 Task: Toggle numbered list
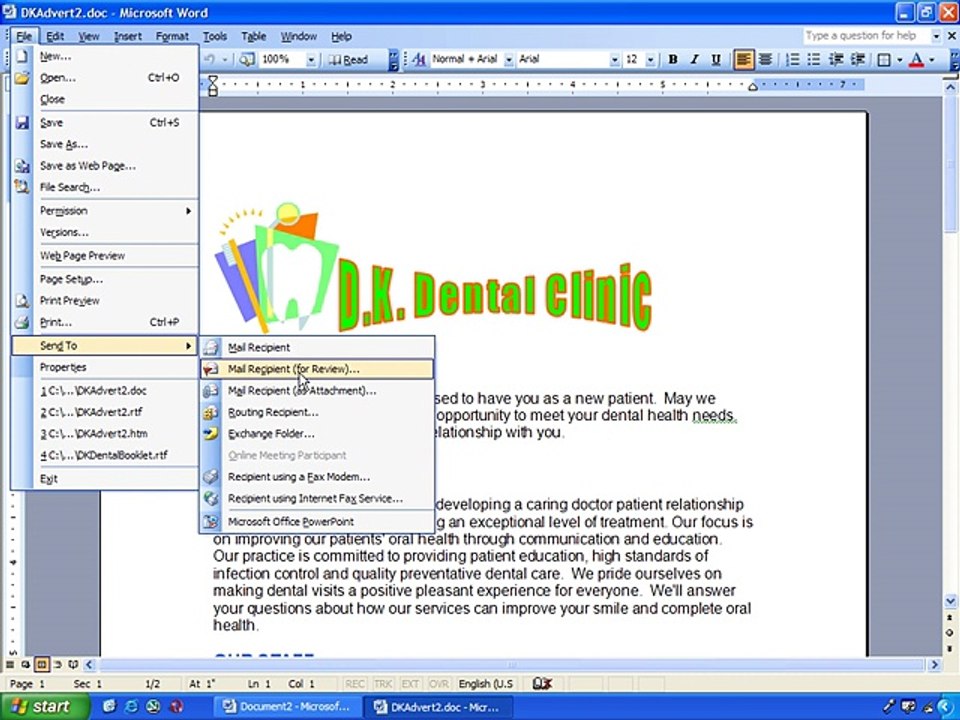(792, 59)
